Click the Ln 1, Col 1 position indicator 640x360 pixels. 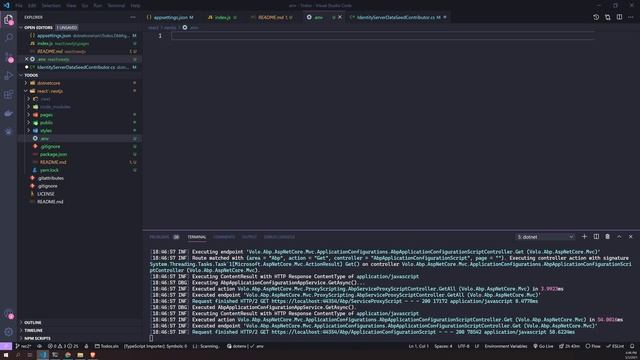(x=418, y=346)
